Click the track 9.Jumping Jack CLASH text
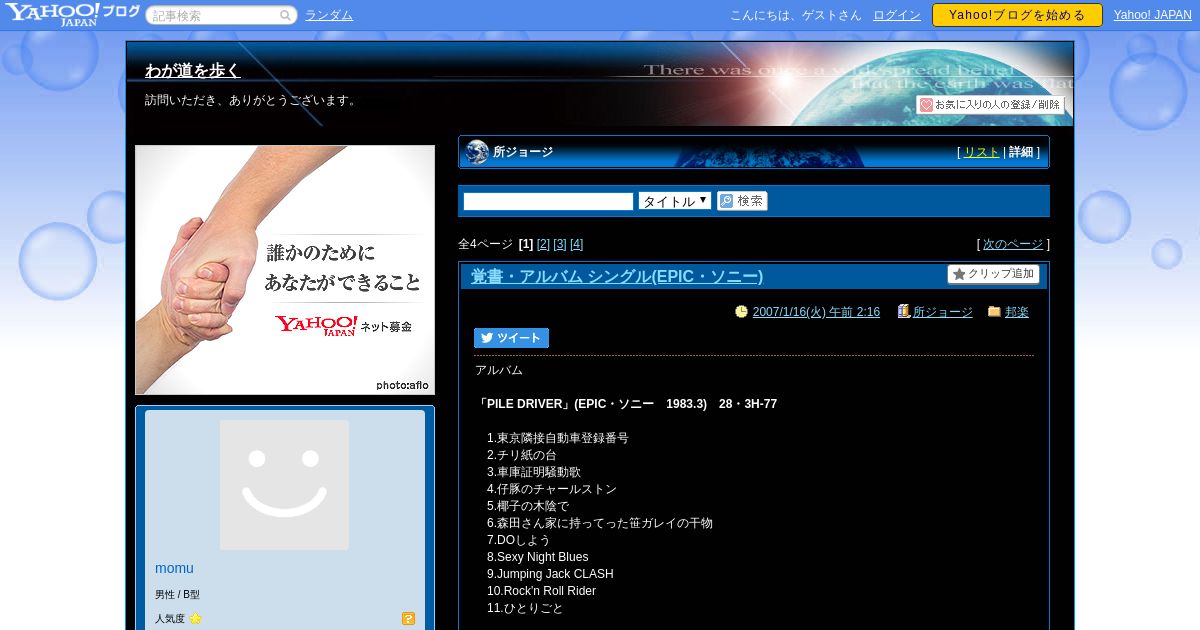The height and width of the screenshot is (630, 1200). (550, 574)
